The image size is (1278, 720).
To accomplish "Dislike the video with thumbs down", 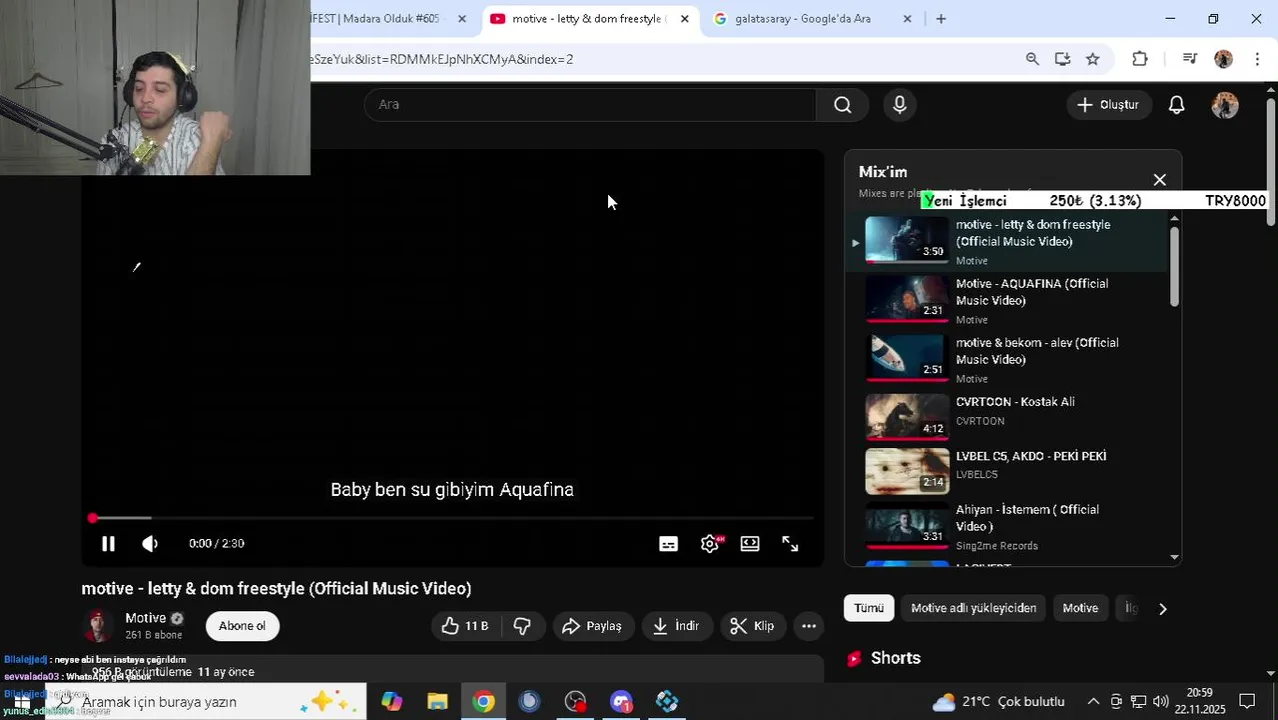I will (x=522, y=626).
